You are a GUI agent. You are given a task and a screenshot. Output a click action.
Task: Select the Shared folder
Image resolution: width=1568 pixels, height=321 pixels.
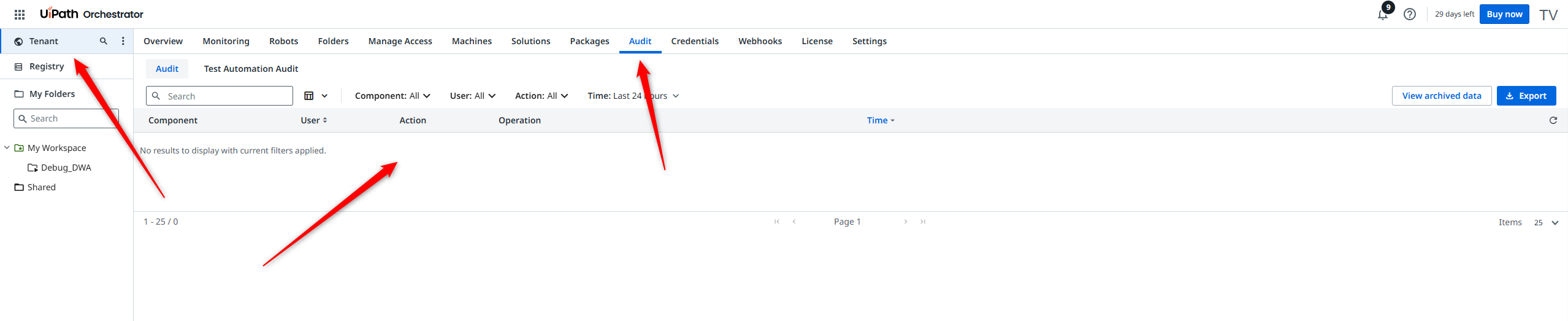41,187
